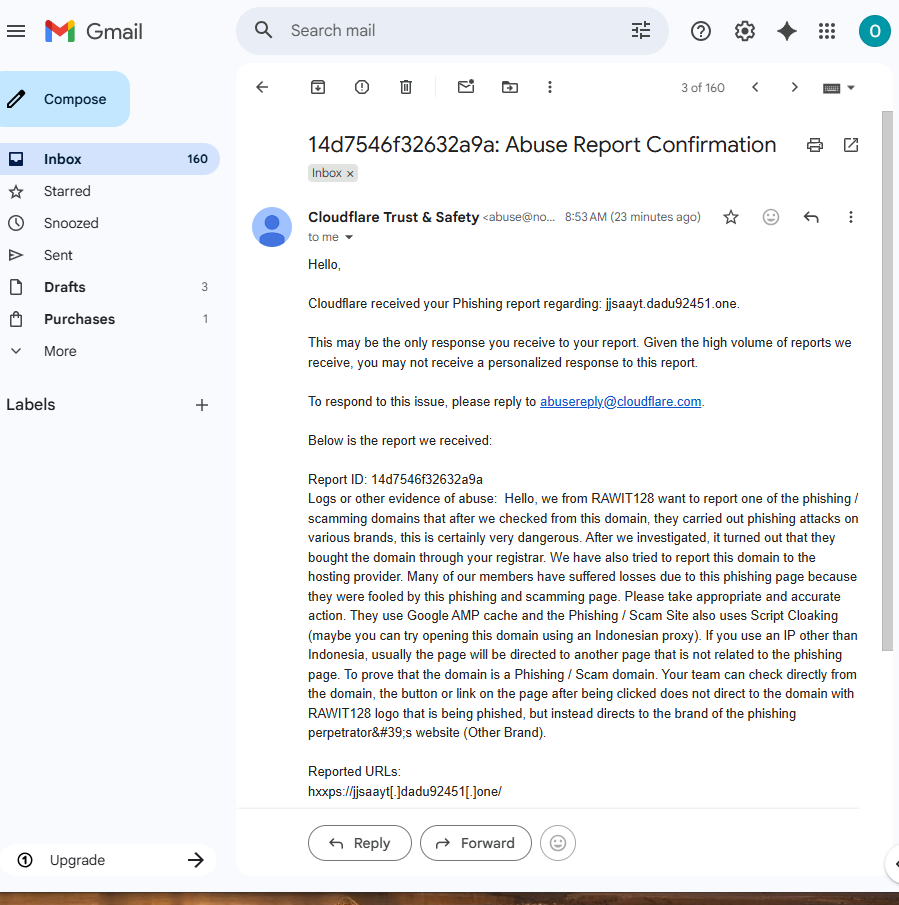Remove the Inbox label from conversation
This screenshot has width=899, height=905.
pyautogui.click(x=350, y=173)
